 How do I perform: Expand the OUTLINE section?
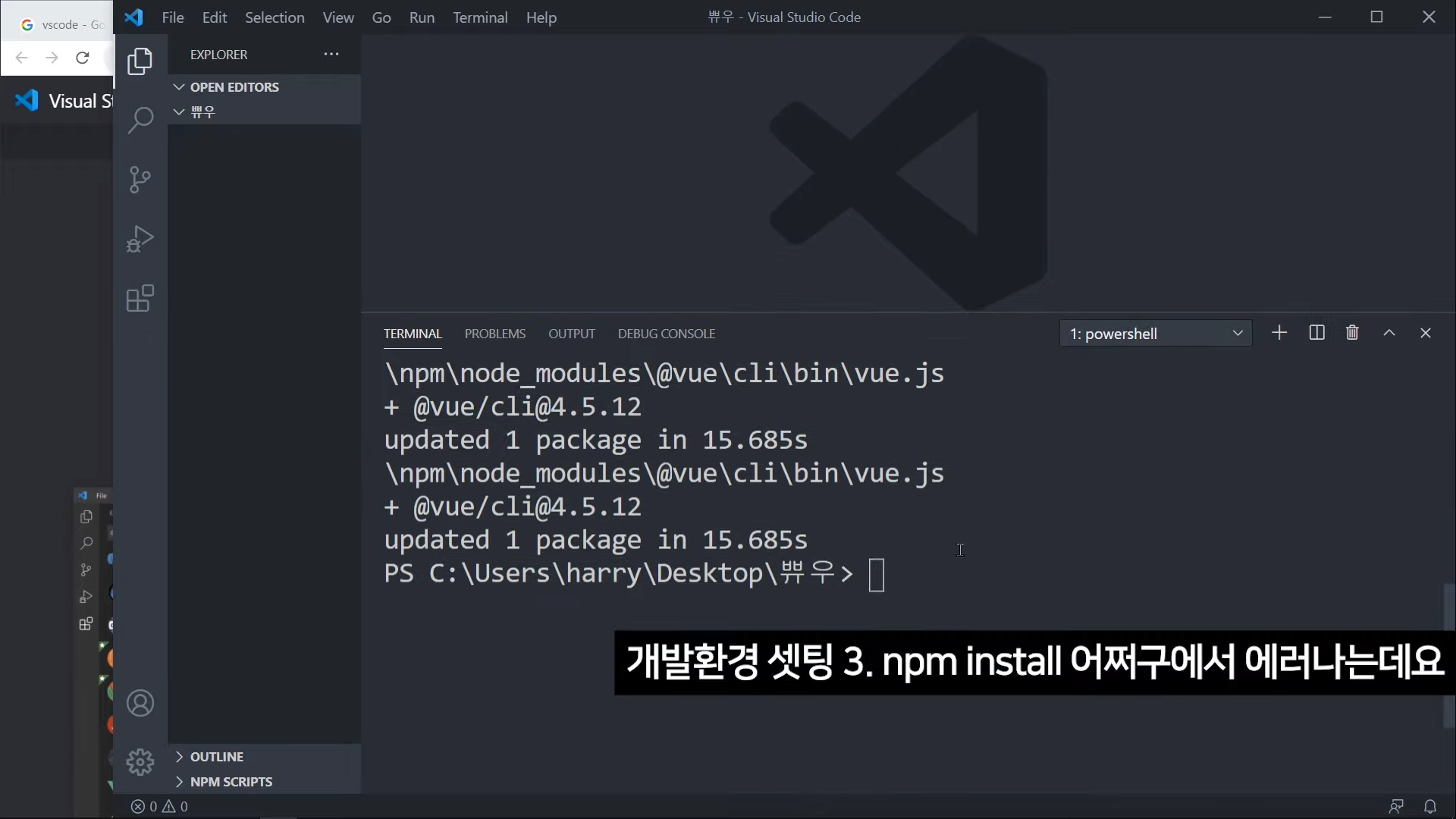click(217, 757)
